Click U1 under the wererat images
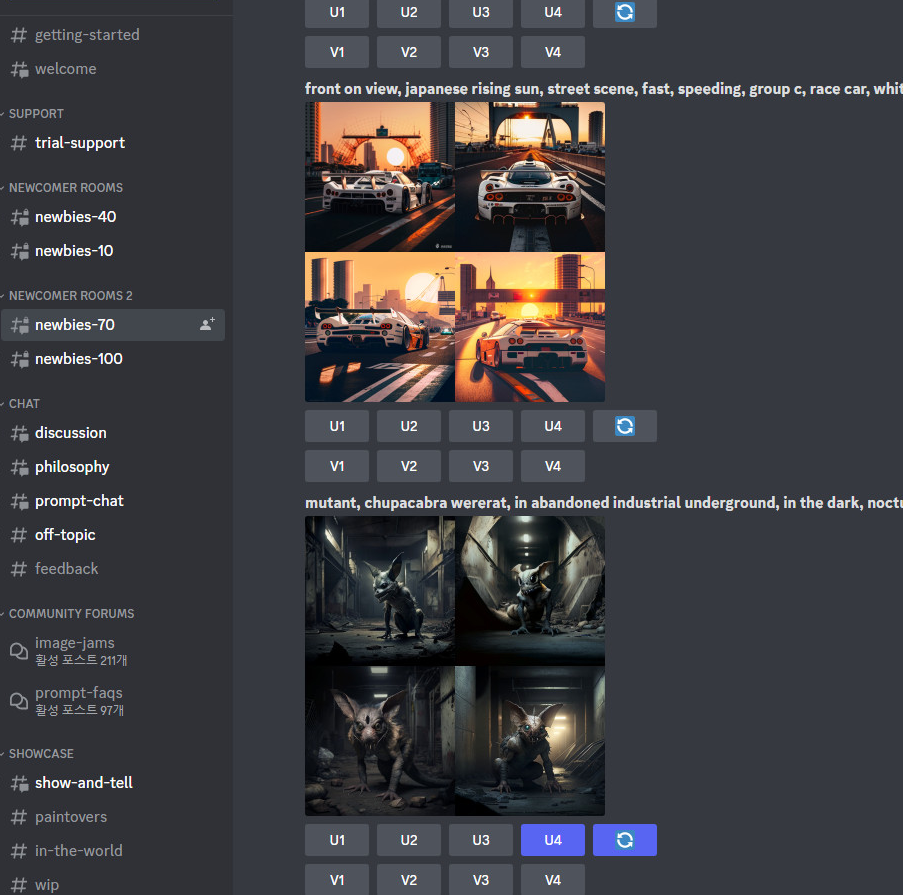Screen dimensions: 903x895 click(337, 840)
